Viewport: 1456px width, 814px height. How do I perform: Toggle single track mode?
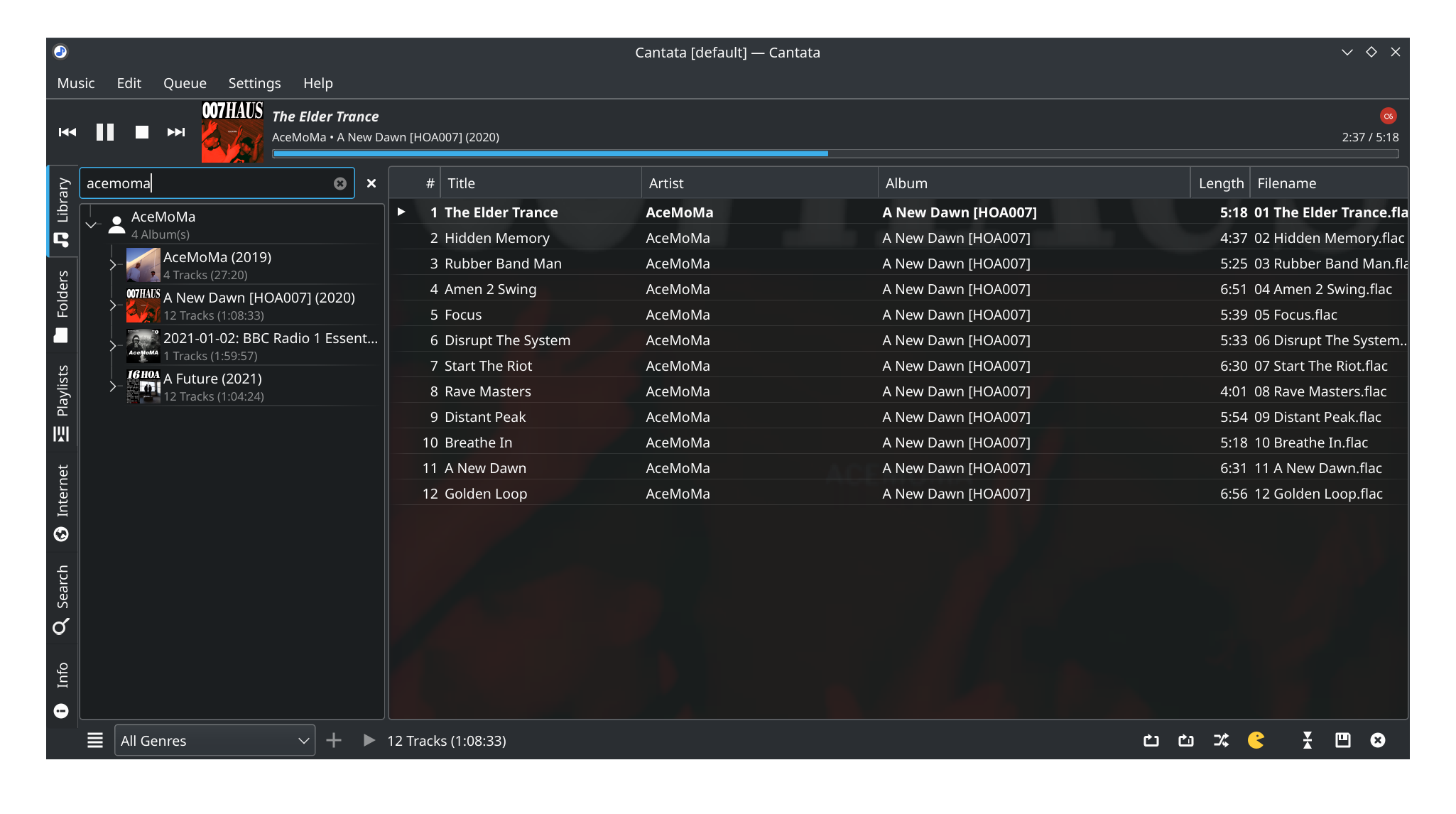click(1186, 740)
